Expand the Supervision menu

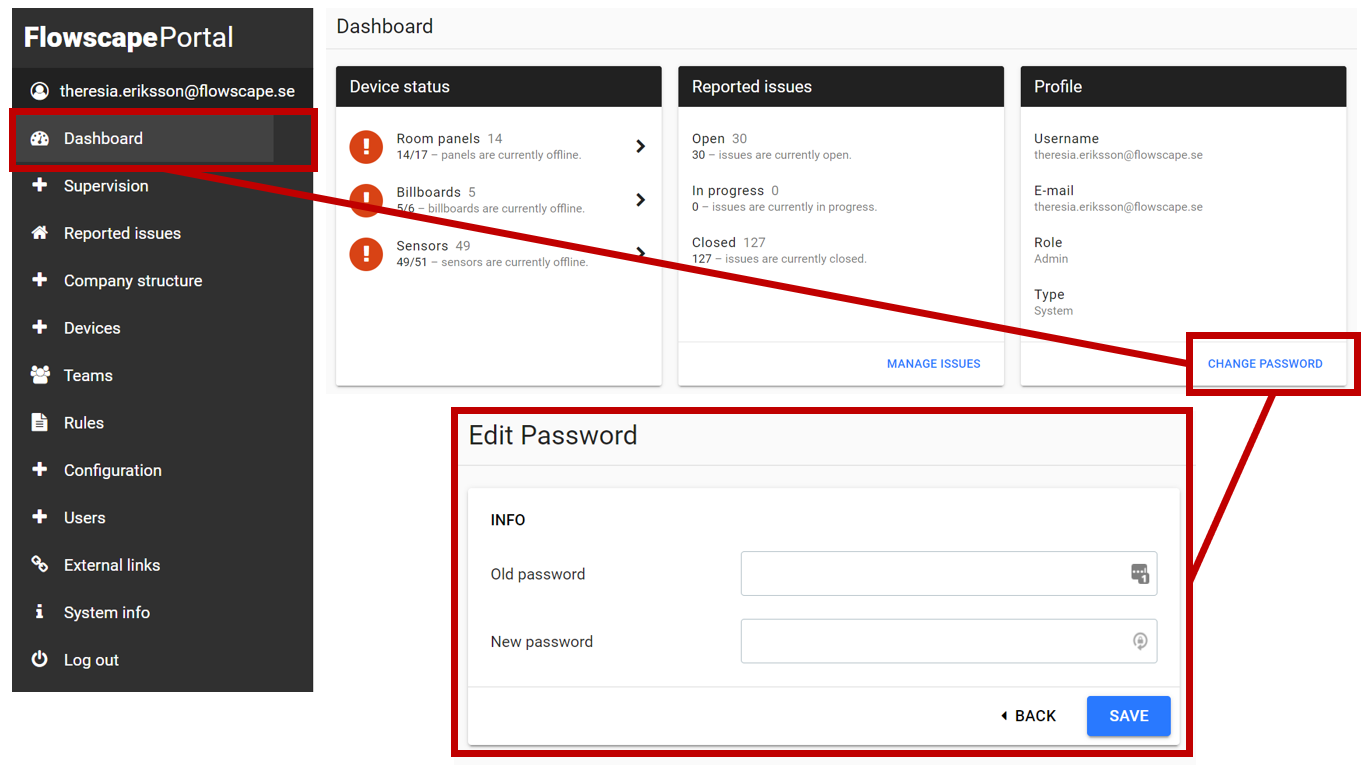pos(162,186)
